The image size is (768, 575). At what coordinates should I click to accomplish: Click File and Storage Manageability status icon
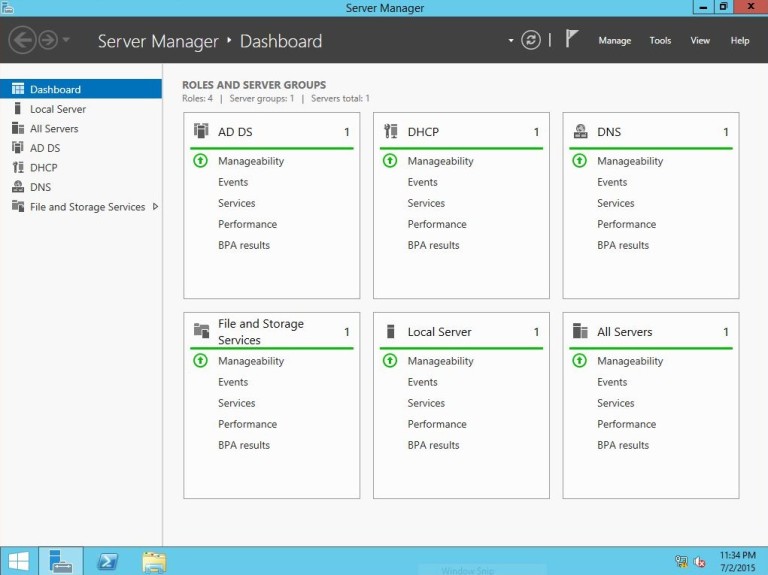point(200,360)
